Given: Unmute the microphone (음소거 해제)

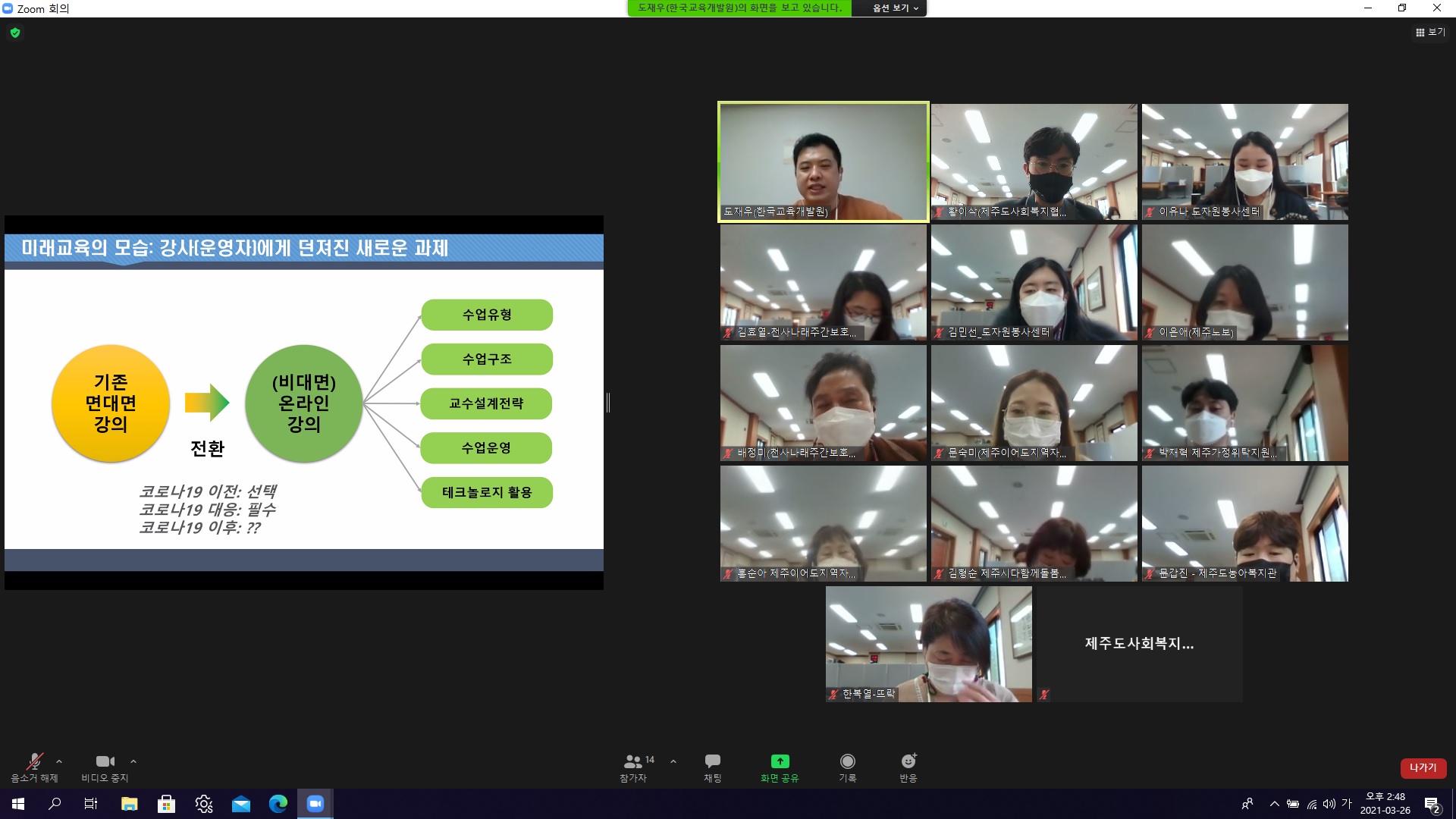Looking at the screenshot, I should tap(34, 767).
